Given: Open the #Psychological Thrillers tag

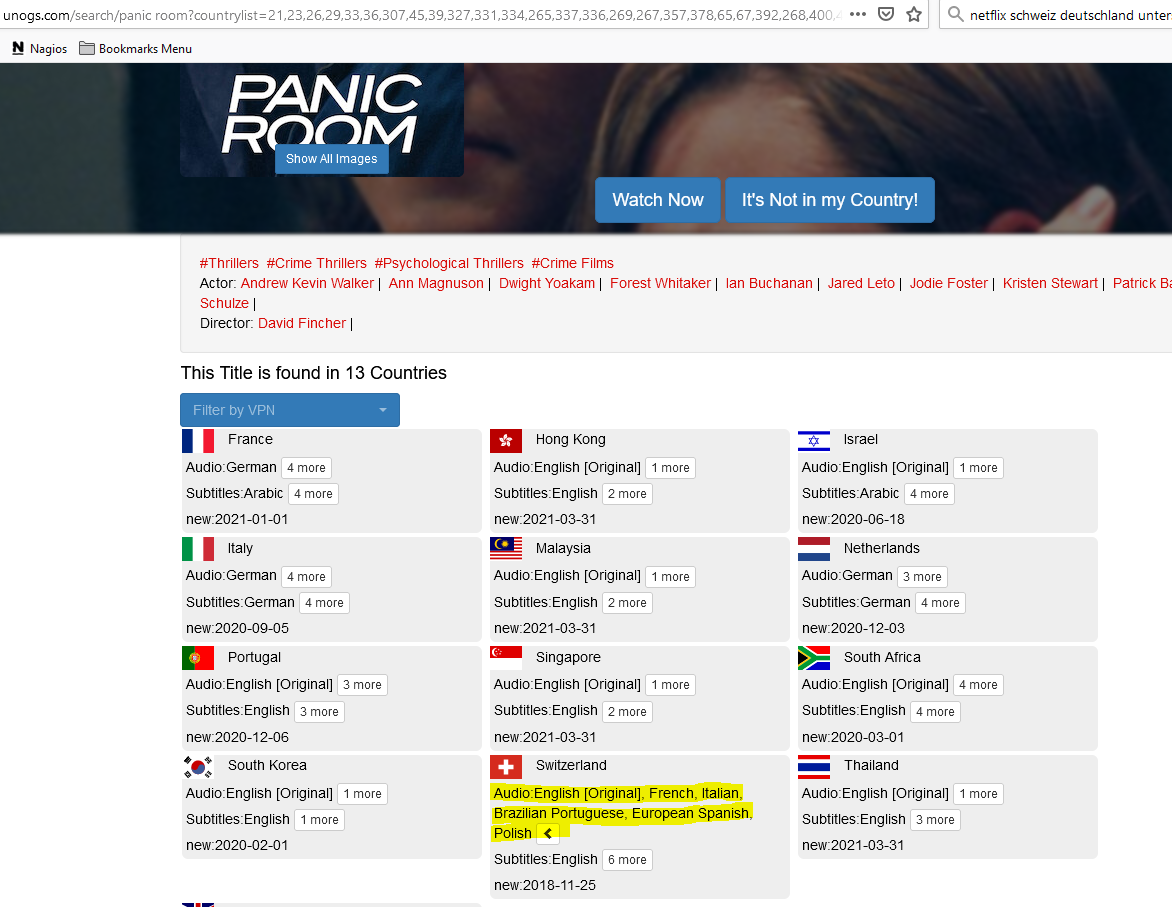Looking at the screenshot, I should (449, 263).
